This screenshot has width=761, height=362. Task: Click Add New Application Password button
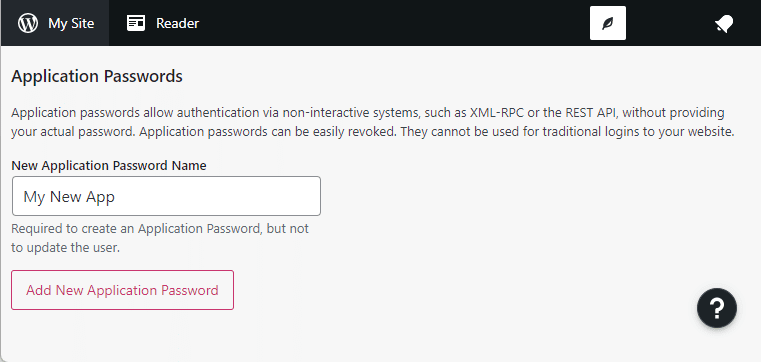coord(122,290)
